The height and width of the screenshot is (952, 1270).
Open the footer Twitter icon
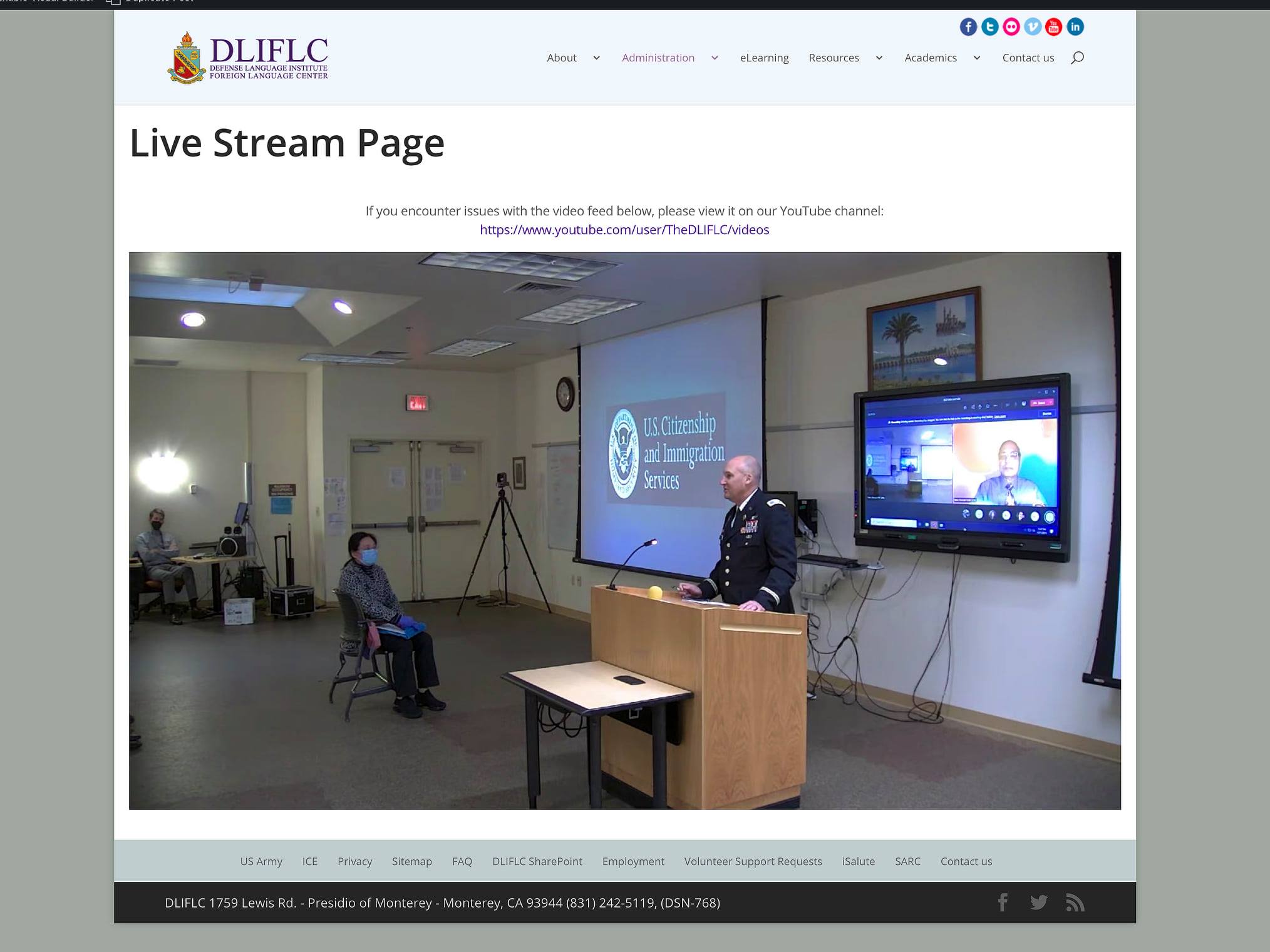(1039, 903)
